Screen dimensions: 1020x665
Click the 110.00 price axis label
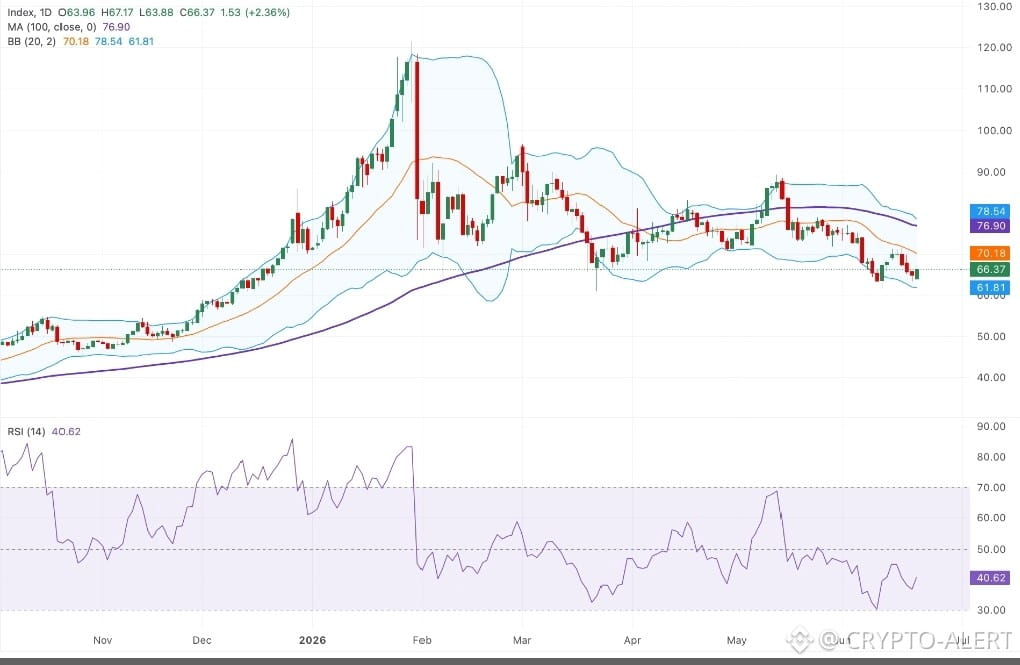994,88
